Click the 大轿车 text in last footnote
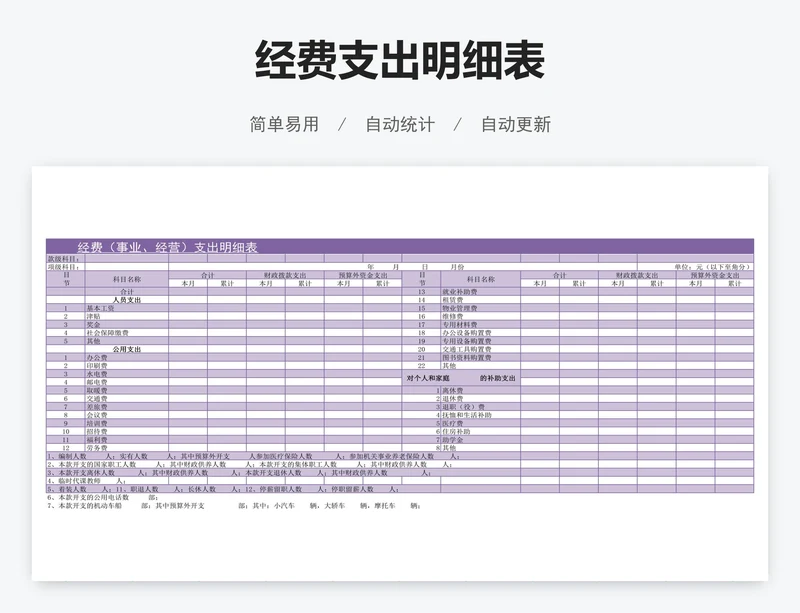This screenshot has height=613, width=800. (335, 506)
